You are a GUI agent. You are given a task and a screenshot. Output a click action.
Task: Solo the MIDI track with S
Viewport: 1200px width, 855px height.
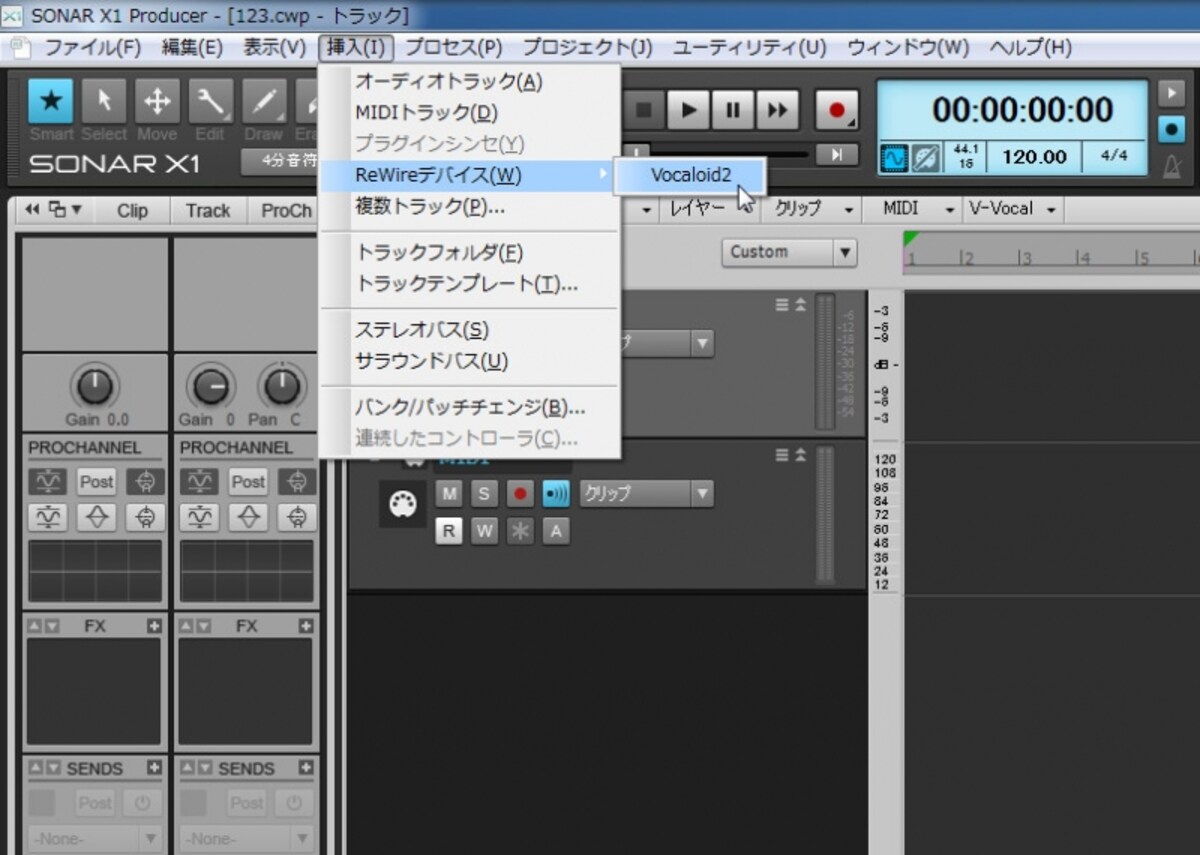(484, 493)
